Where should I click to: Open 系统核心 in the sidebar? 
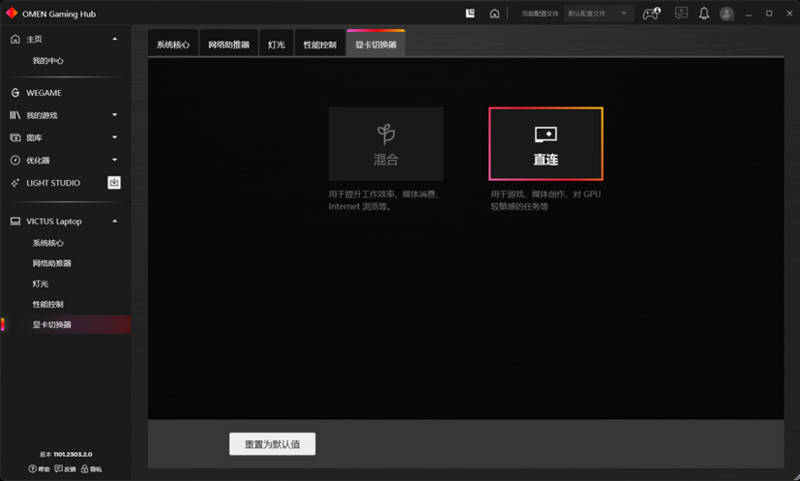(x=48, y=243)
